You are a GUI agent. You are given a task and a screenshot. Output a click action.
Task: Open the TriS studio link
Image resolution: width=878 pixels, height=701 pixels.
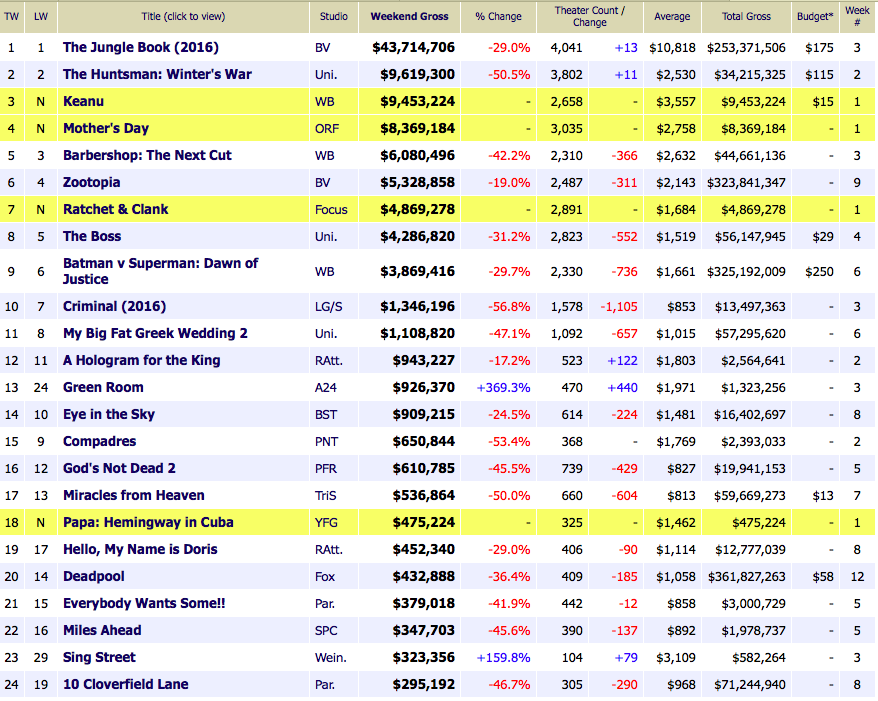tap(326, 496)
